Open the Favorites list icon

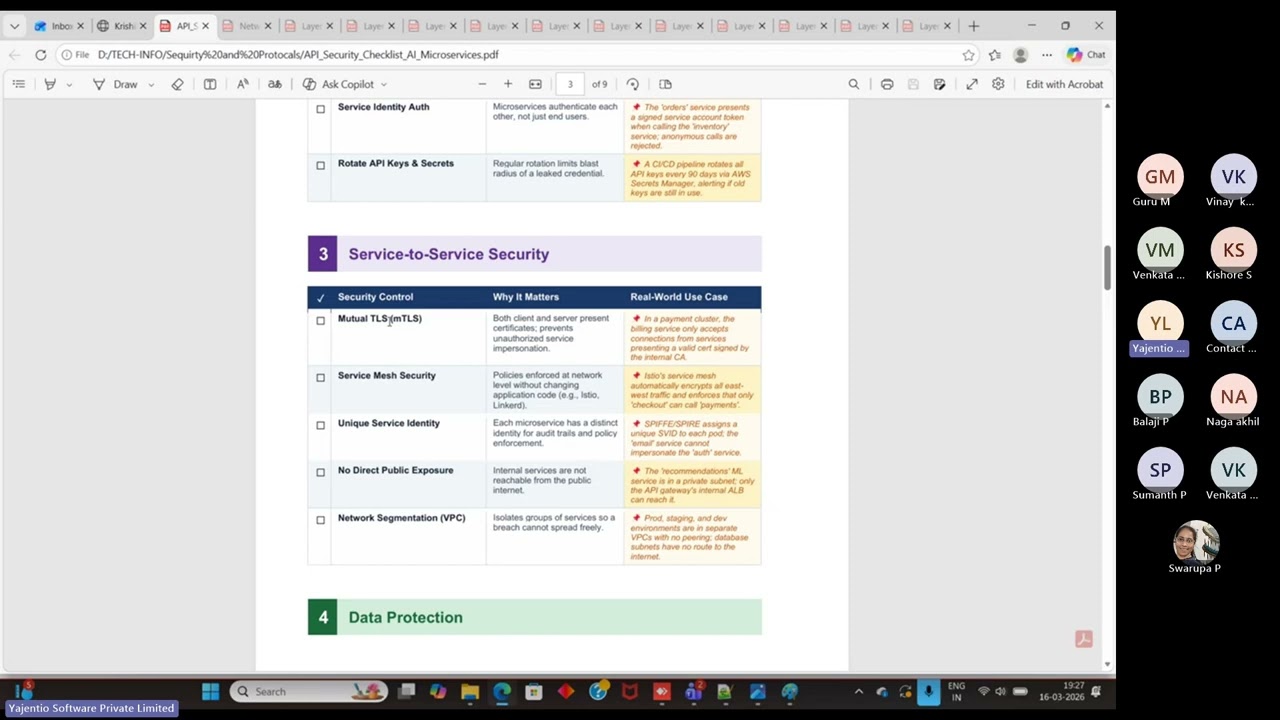tap(995, 55)
